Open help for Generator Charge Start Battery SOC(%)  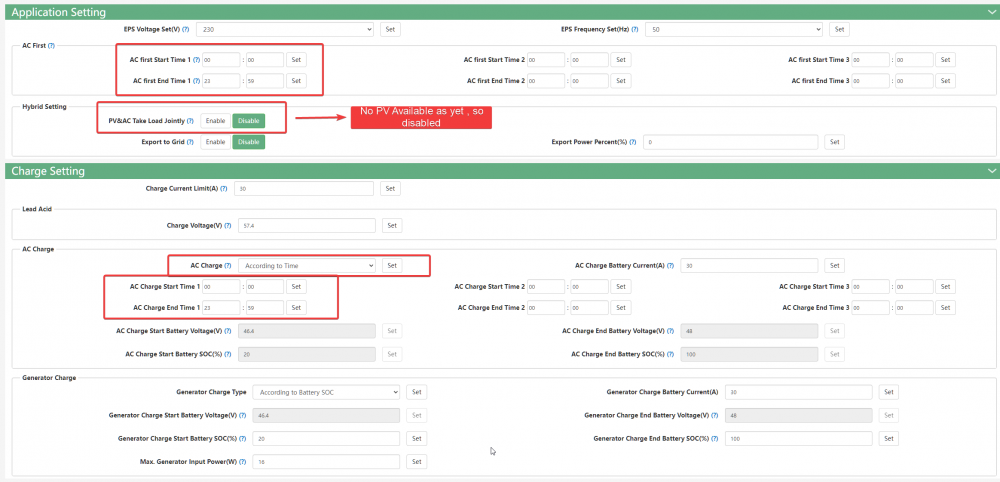coord(243,439)
